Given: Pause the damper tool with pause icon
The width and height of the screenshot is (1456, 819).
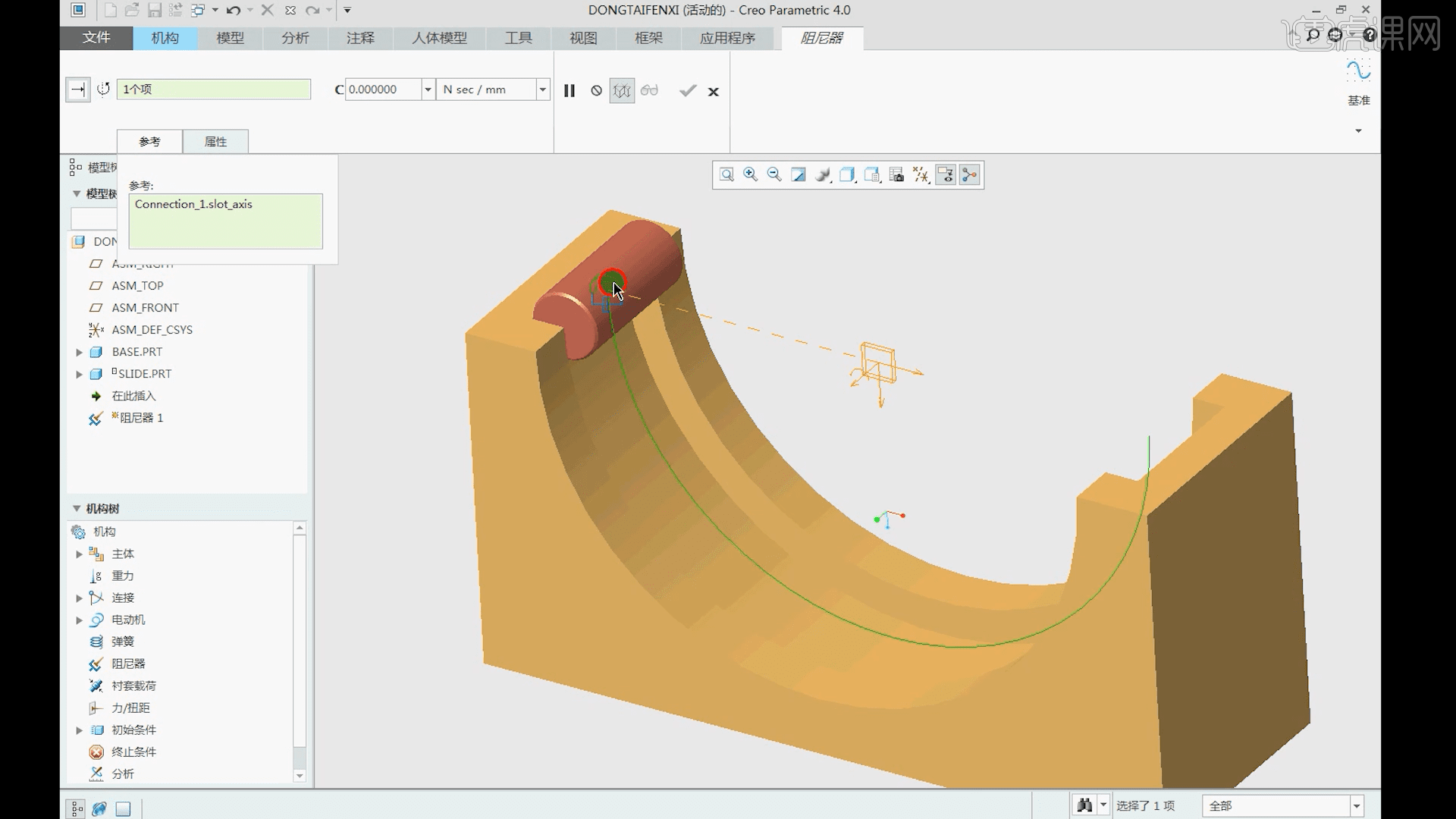Looking at the screenshot, I should [x=570, y=91].
